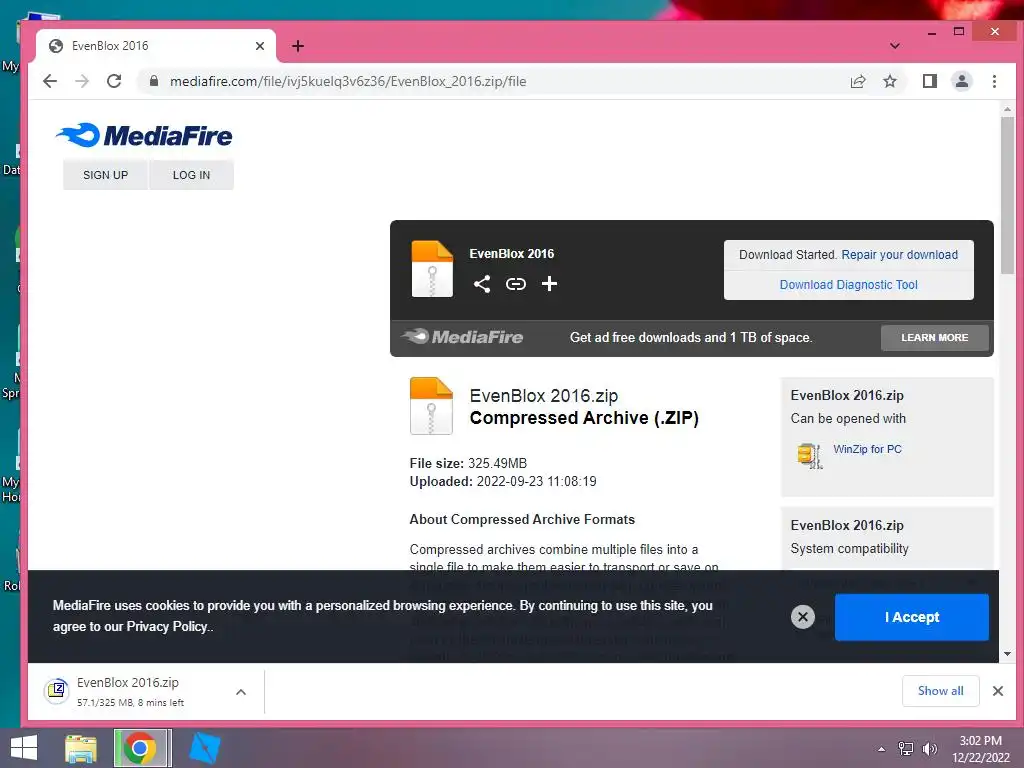
Task: Select the EvenBlox 2016 browser tab
Action: click(155, 46)
